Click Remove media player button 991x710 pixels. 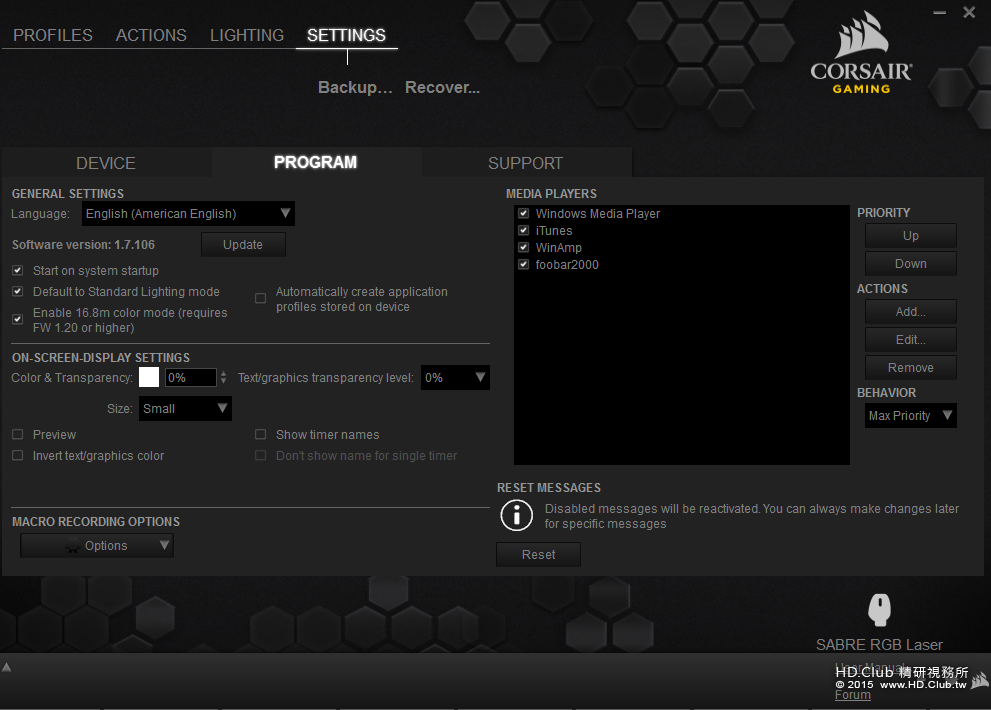pyautogui.click(x=910, y=367)
